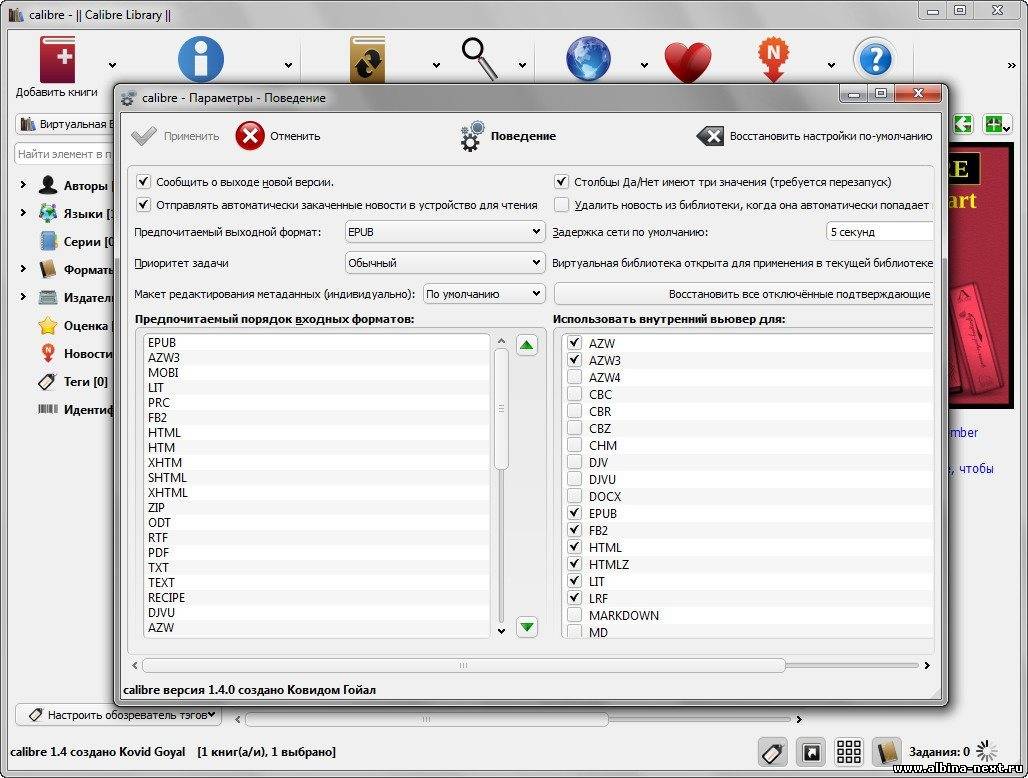Toggle cover grid icon in status bar
This screenshot has width=1028, height=778.
(849, 752)
